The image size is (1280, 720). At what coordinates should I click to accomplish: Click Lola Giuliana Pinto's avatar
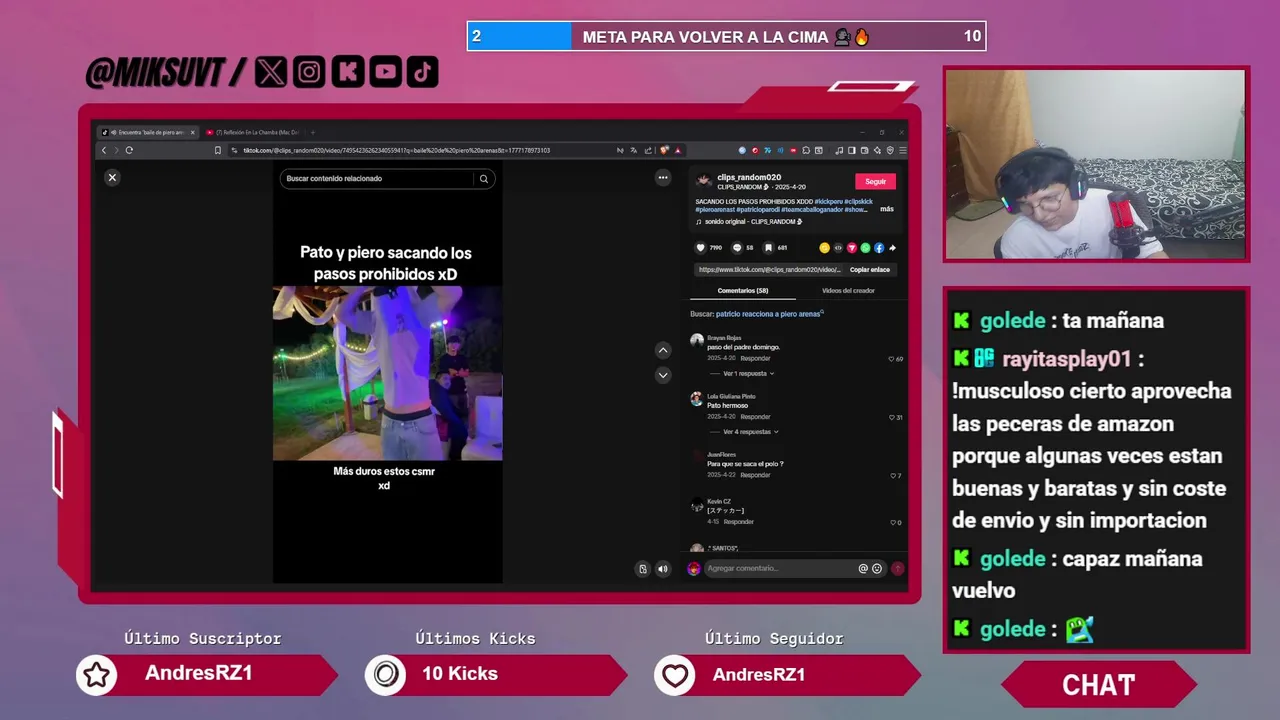tap(696, 398)
